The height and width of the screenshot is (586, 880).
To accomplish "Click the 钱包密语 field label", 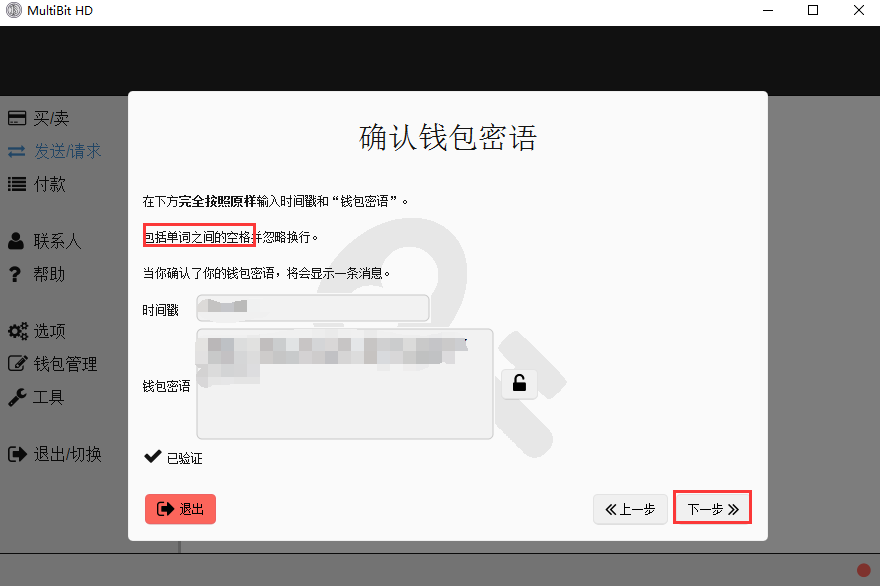I will (166, 386).
